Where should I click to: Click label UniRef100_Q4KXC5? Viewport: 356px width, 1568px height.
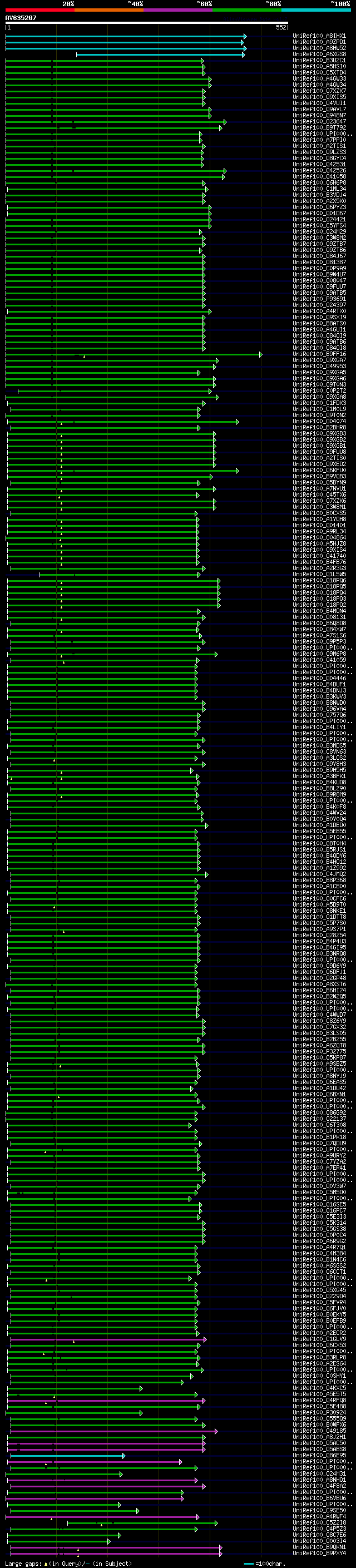pyautogui.click(x=319, y=1388)
